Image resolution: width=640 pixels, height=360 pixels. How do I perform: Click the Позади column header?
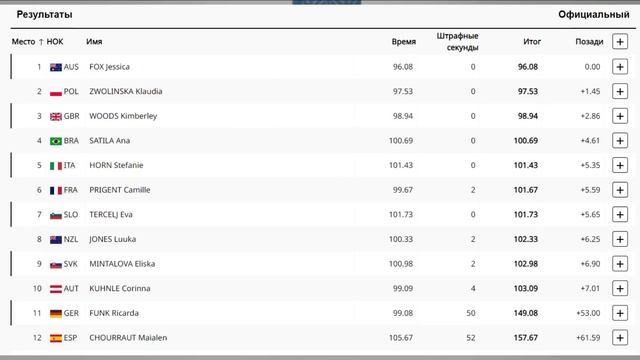pos(589,42)
